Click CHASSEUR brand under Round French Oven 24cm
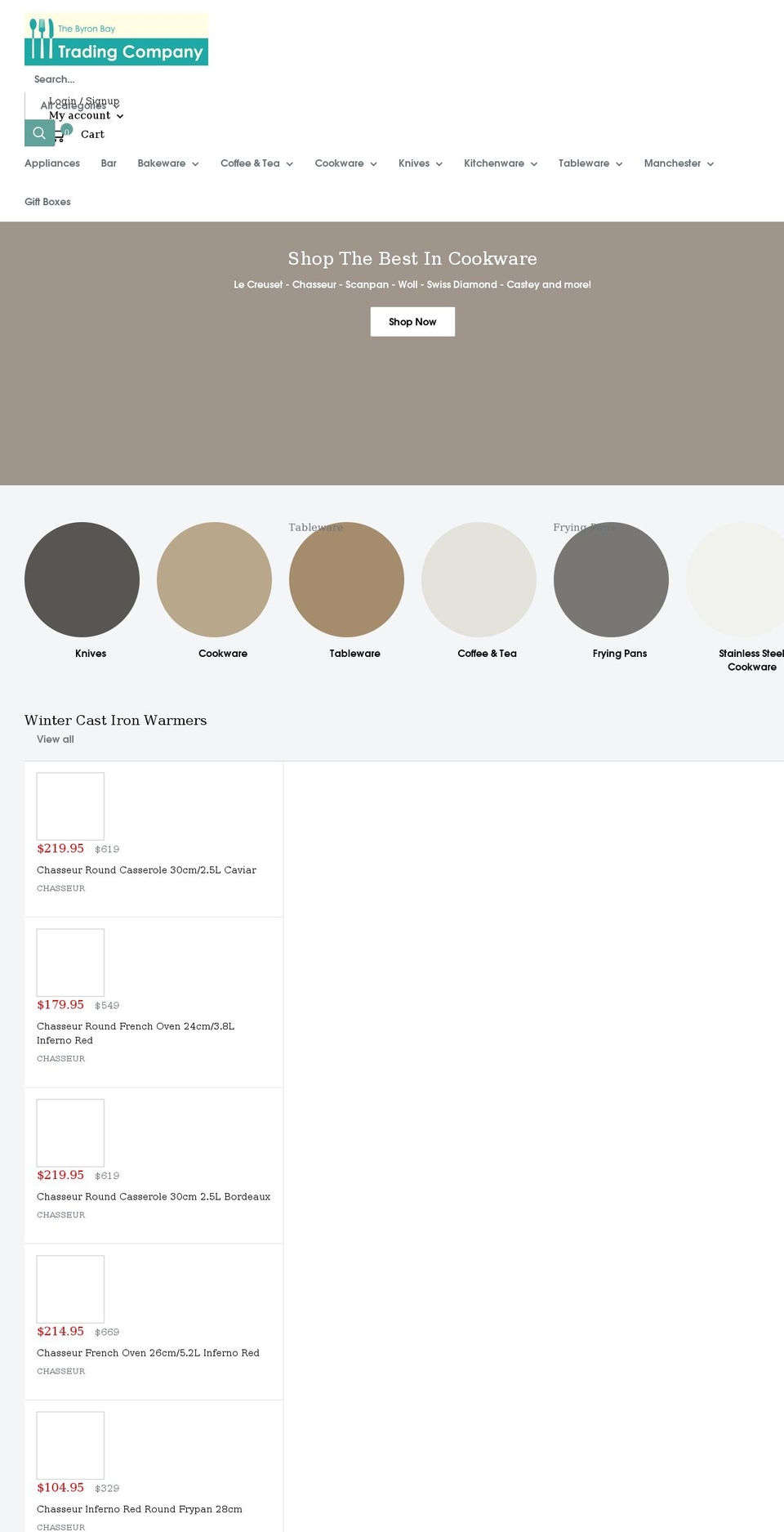The image size is (784, 1532). [x=60, y=1058]
